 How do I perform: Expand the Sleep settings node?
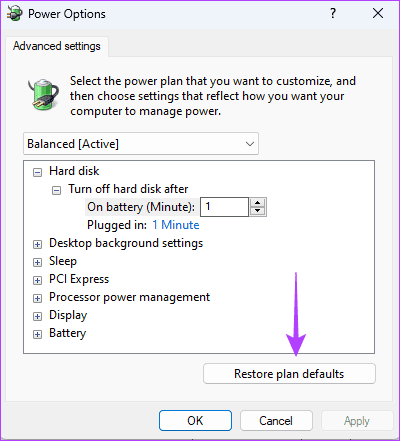(x=37, y=262)
